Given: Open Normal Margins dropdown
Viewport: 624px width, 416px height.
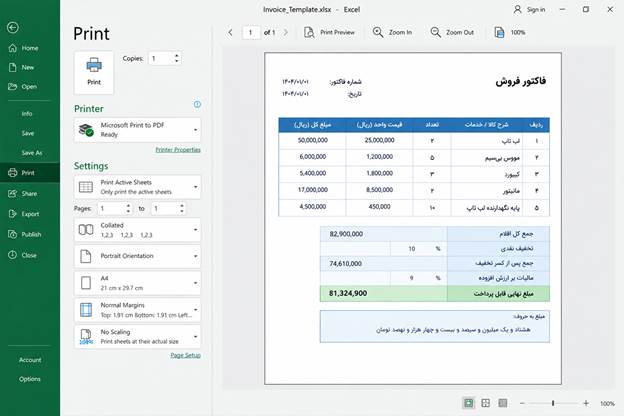Looking at the screenshot, I should 137,310.
